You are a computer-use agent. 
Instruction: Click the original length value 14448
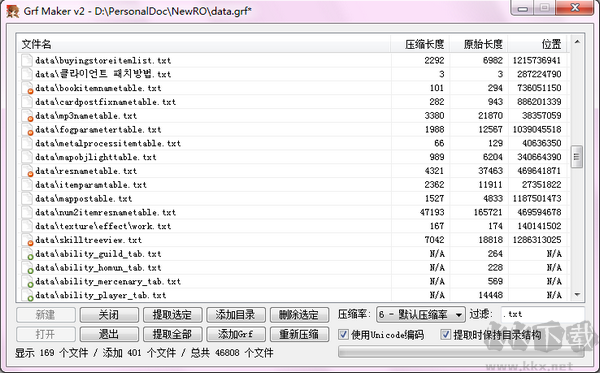pos(491,295)
